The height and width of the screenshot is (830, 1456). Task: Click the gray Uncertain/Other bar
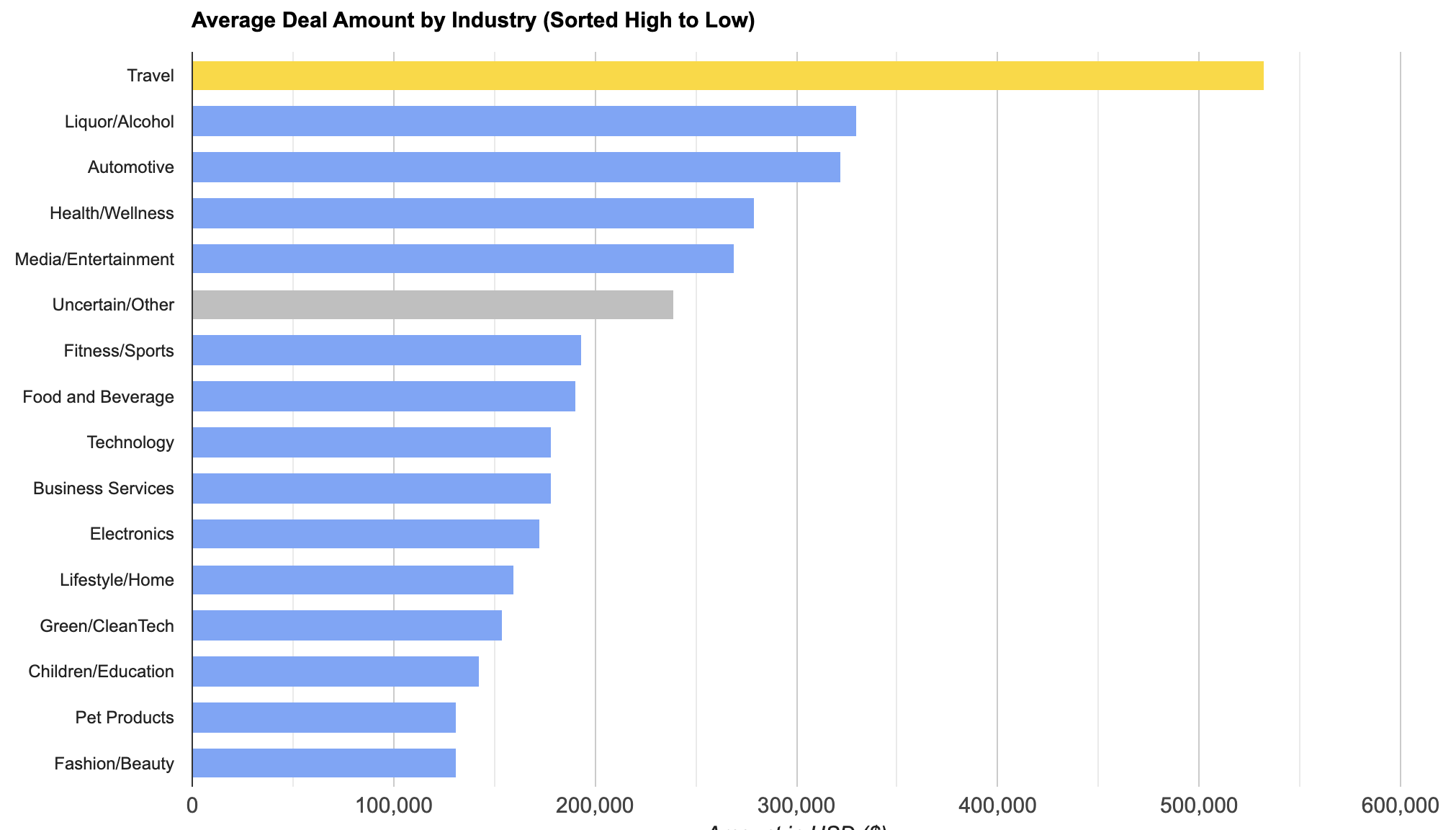click(x=432, y=305)
